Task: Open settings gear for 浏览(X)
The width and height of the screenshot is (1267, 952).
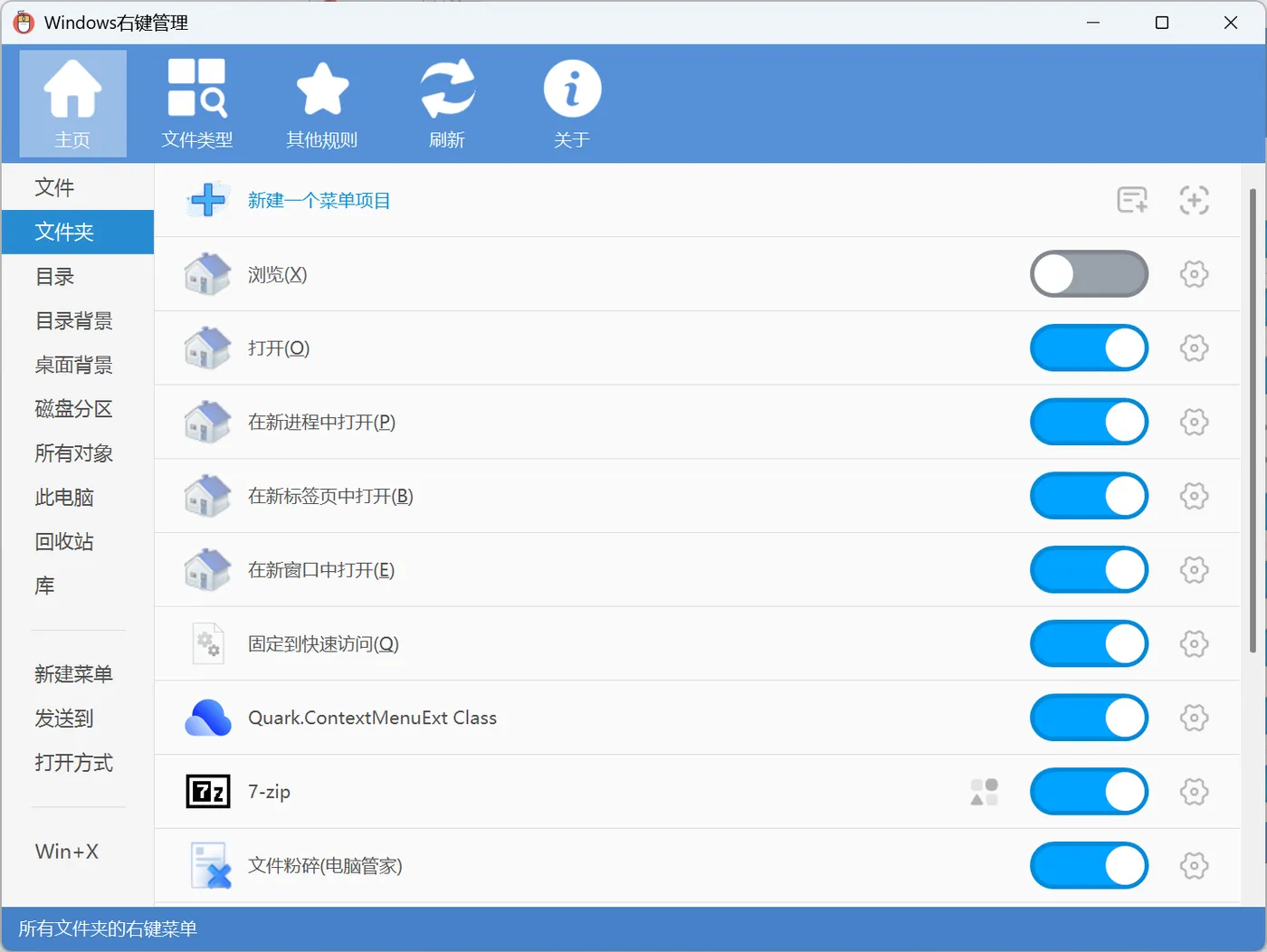Action: (x=1194, y=274)
